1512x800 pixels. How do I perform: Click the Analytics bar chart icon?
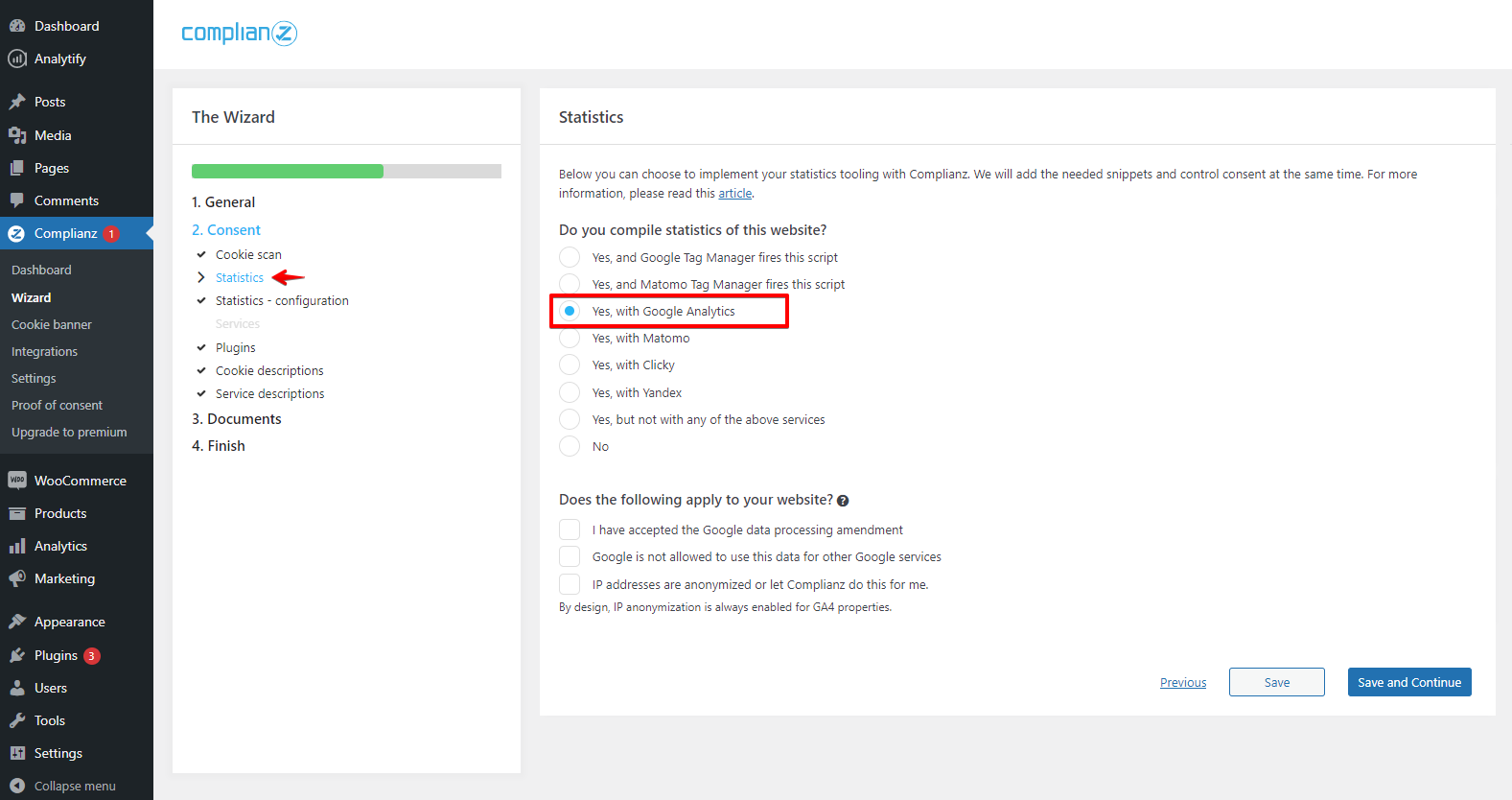(17, 546)
